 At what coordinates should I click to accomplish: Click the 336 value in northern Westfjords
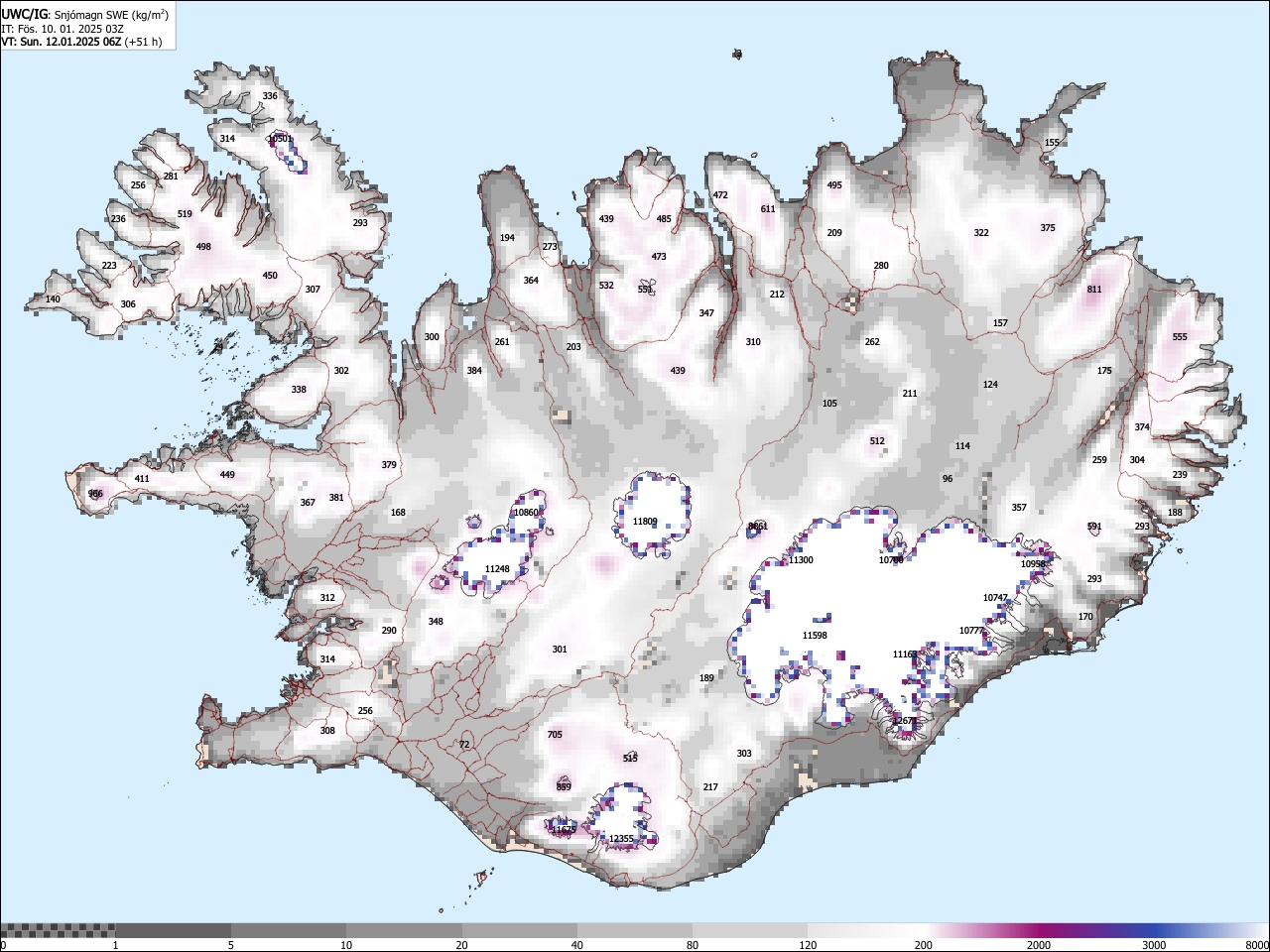270,96
